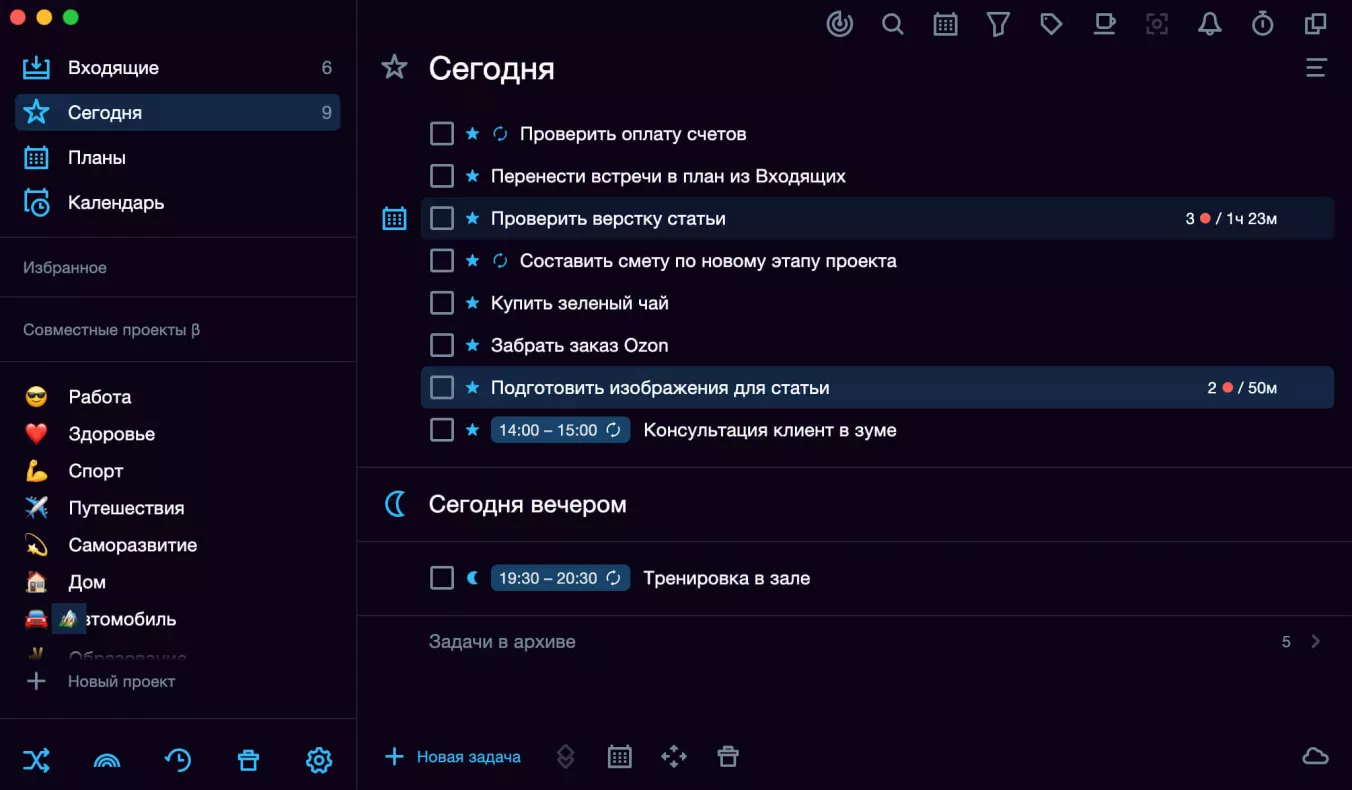Check off Составить смету по новому этапу проекта

(x=442, y=261)
